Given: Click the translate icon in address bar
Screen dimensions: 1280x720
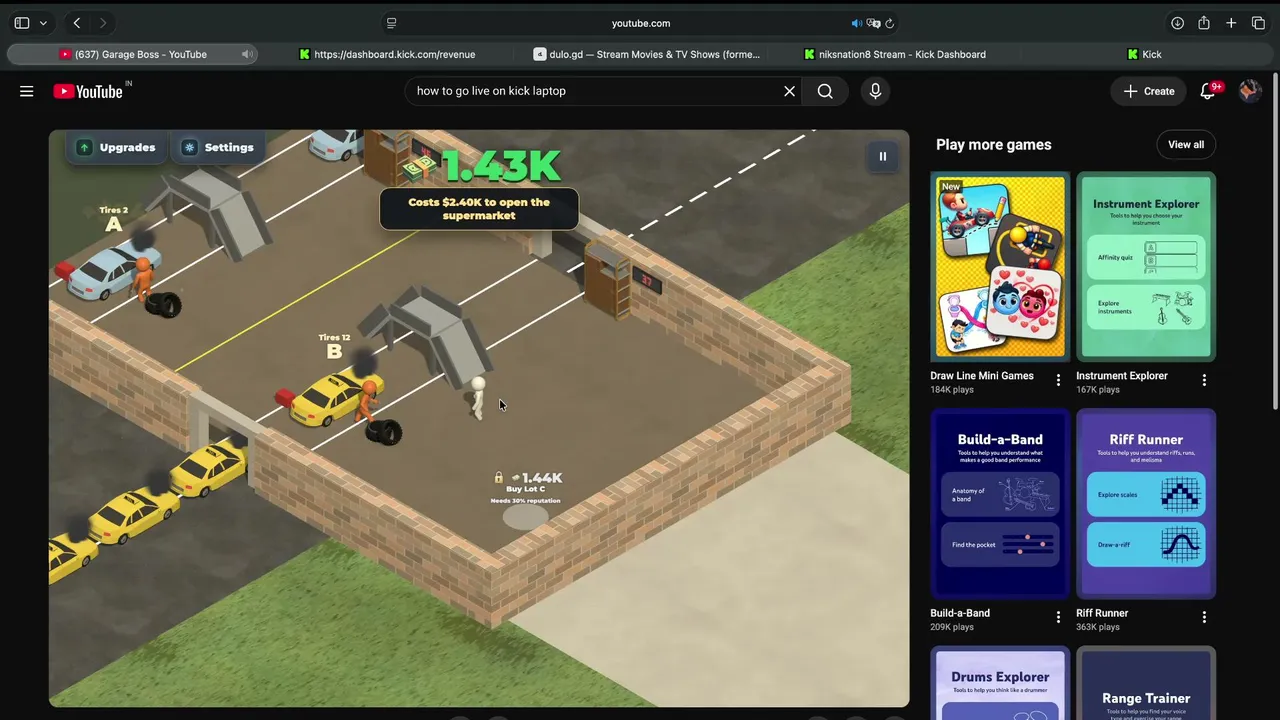Looking at the screenshot, I should (873, 23).
